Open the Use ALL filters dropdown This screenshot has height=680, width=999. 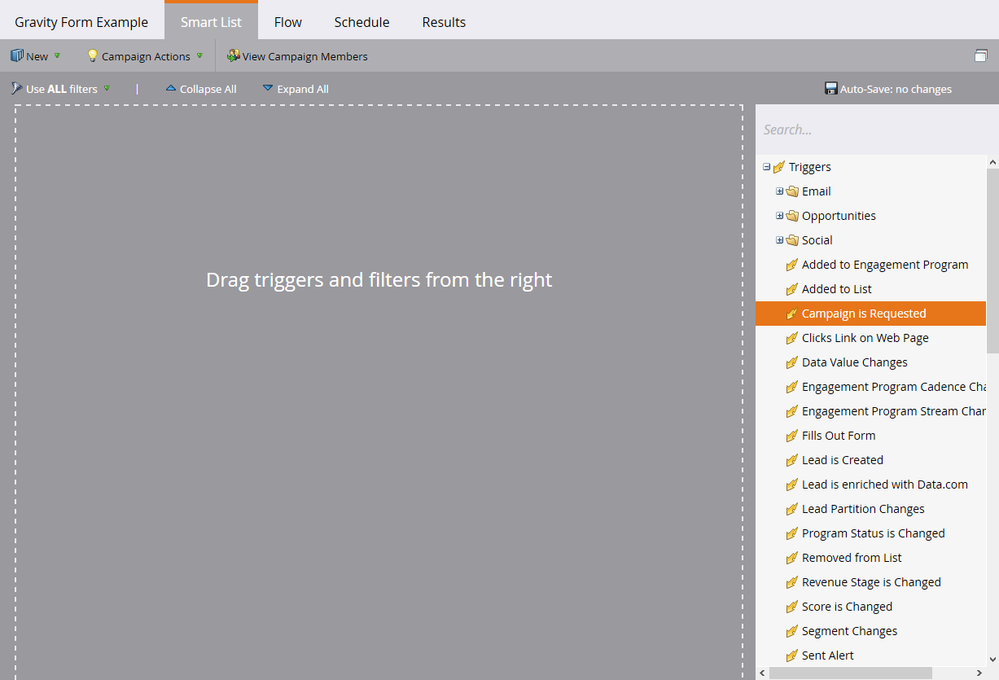(x=107, y=89)
